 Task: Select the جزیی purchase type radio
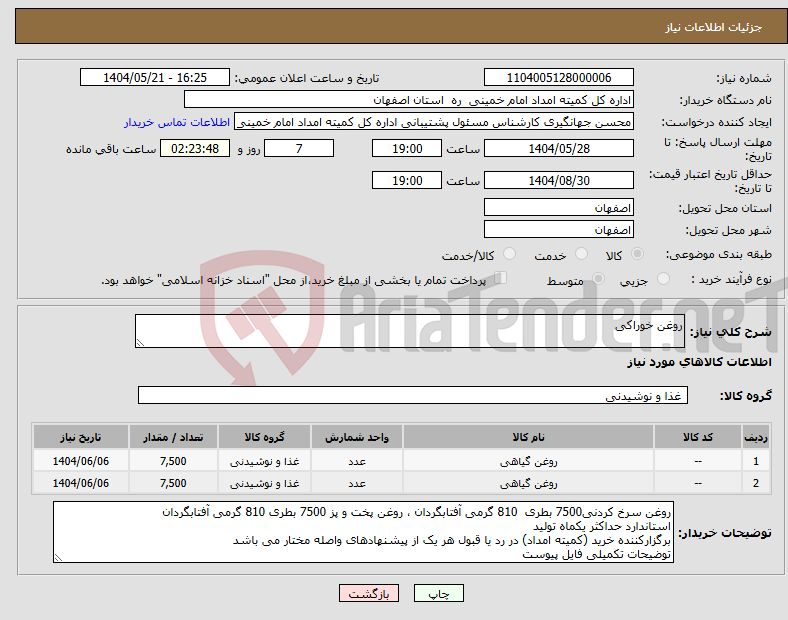pos(663,278)
